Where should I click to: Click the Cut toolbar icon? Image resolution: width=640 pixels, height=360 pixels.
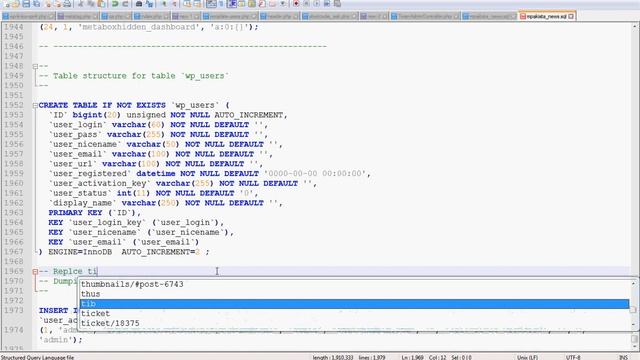(x=80, y=4)
